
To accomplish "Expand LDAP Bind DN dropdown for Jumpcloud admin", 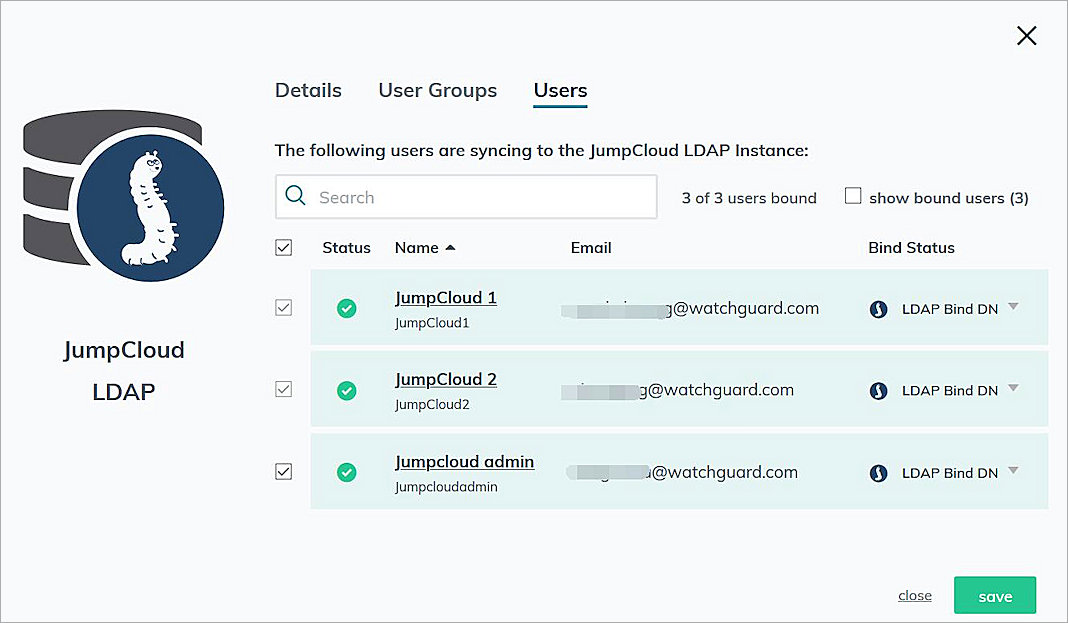I will 1013,471.
